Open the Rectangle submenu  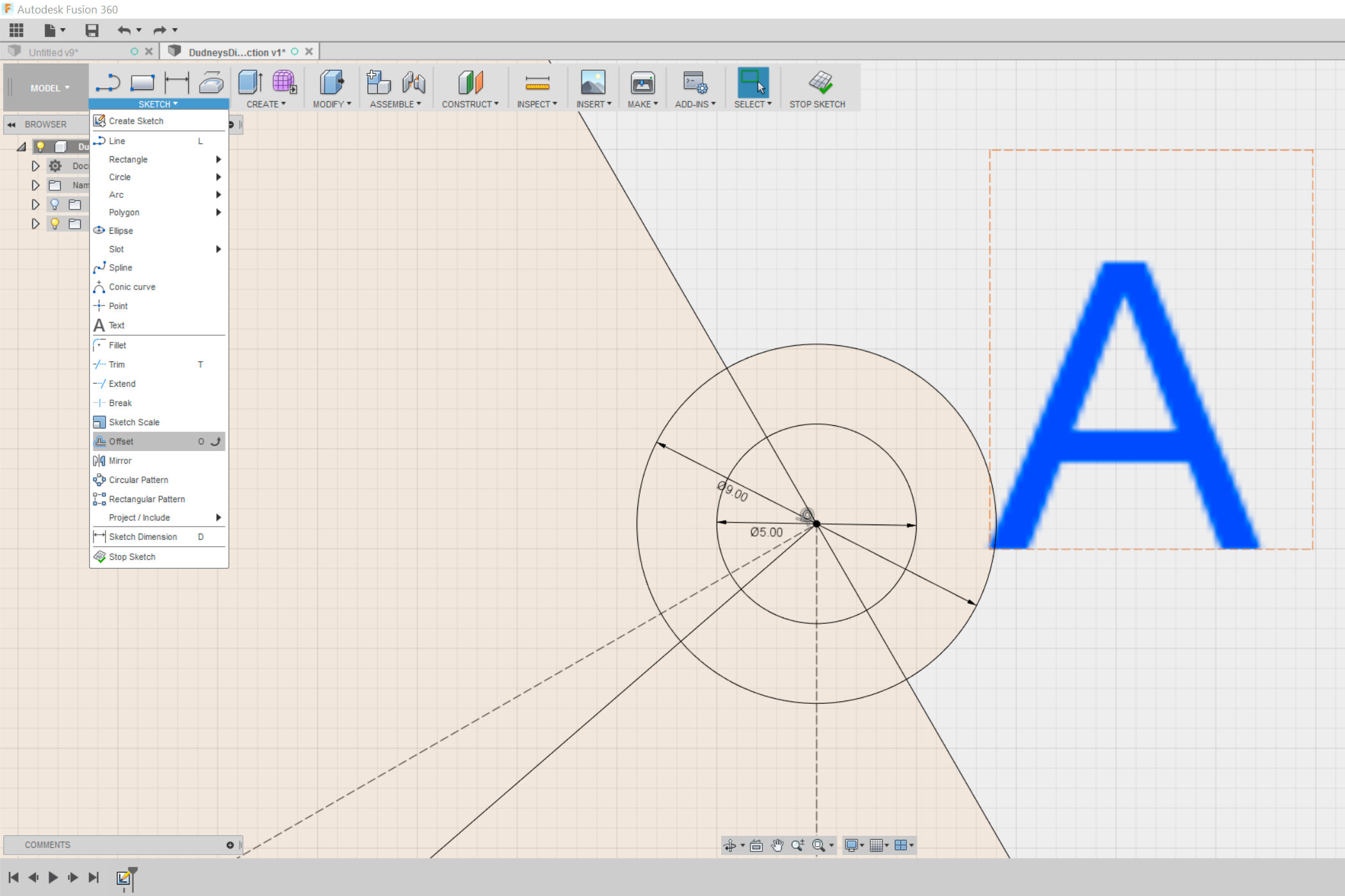point(159,159)
